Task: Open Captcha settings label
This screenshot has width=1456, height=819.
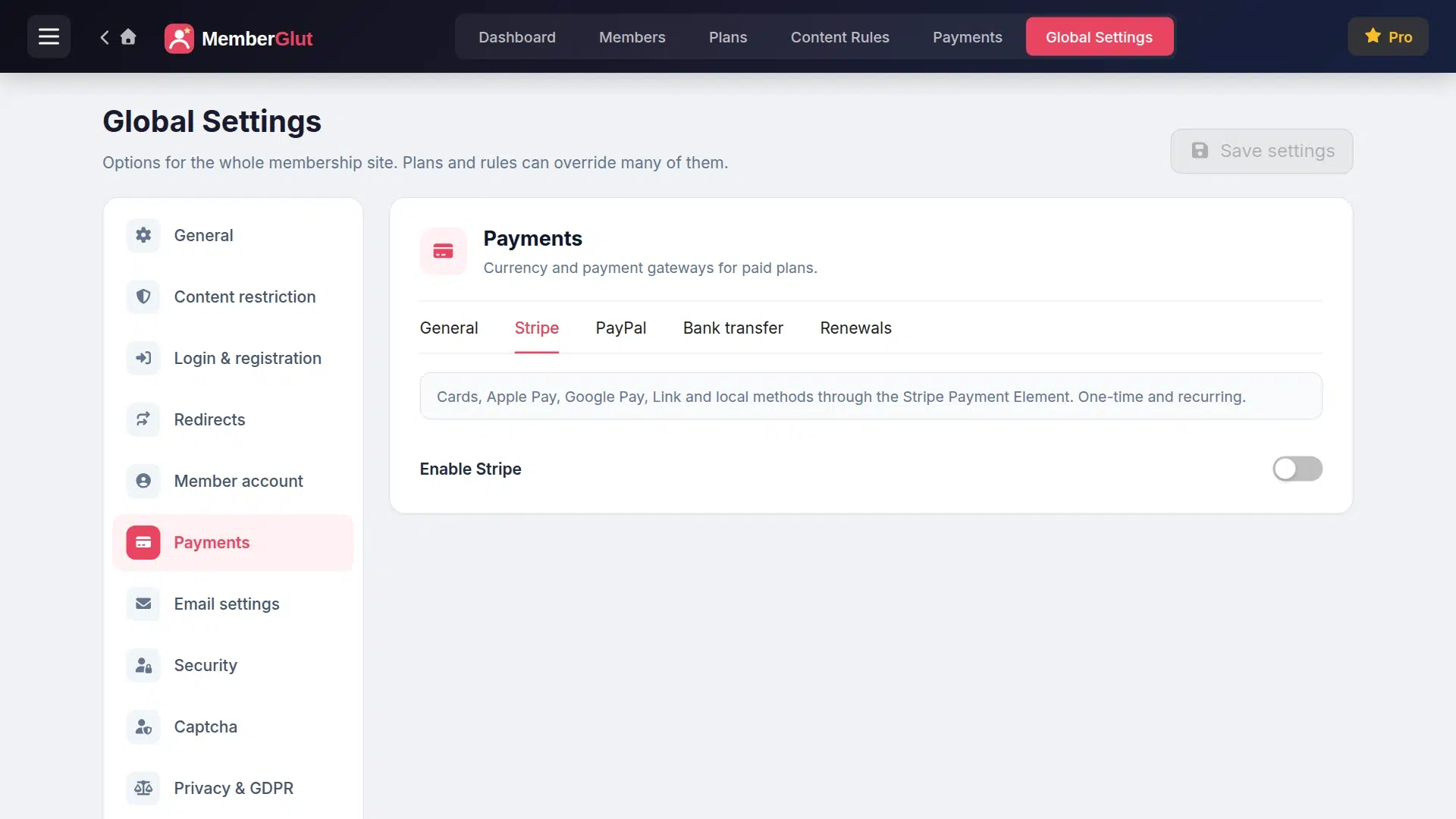Action: [x=206, y=726]
